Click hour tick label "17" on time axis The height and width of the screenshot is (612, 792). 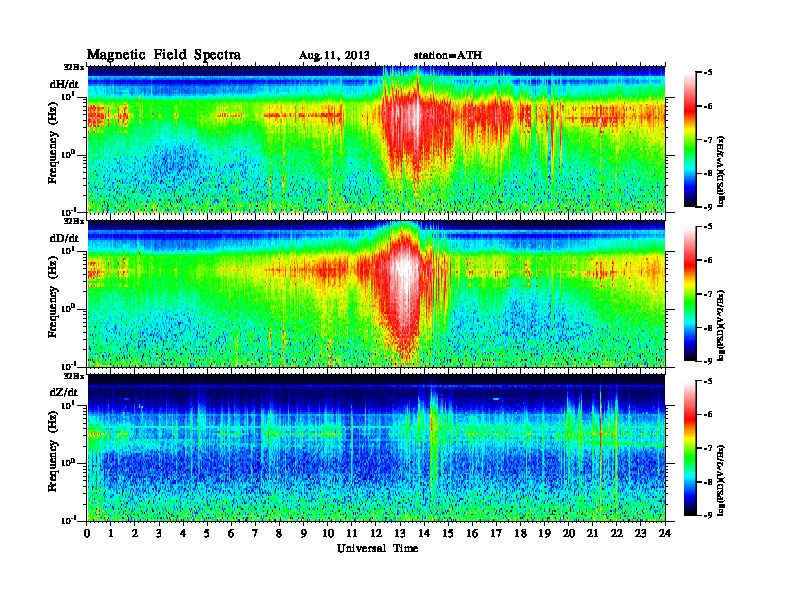click(x=496, y=533)
